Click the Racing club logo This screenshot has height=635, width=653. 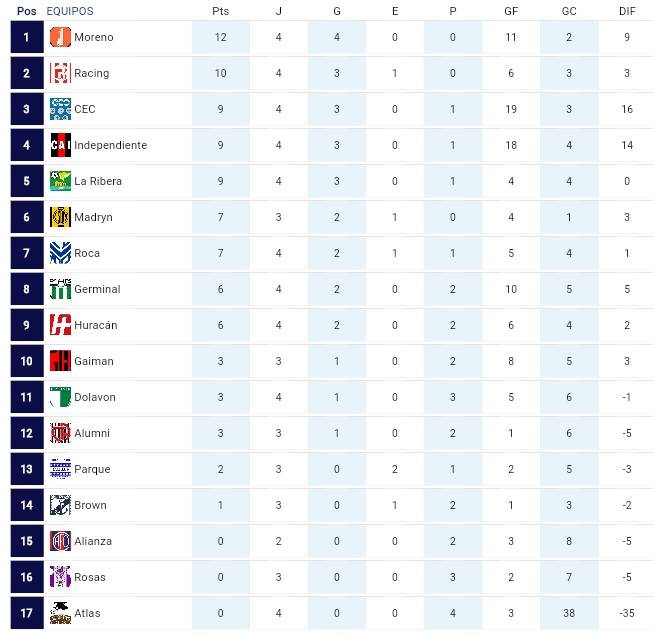pos(60,73)
